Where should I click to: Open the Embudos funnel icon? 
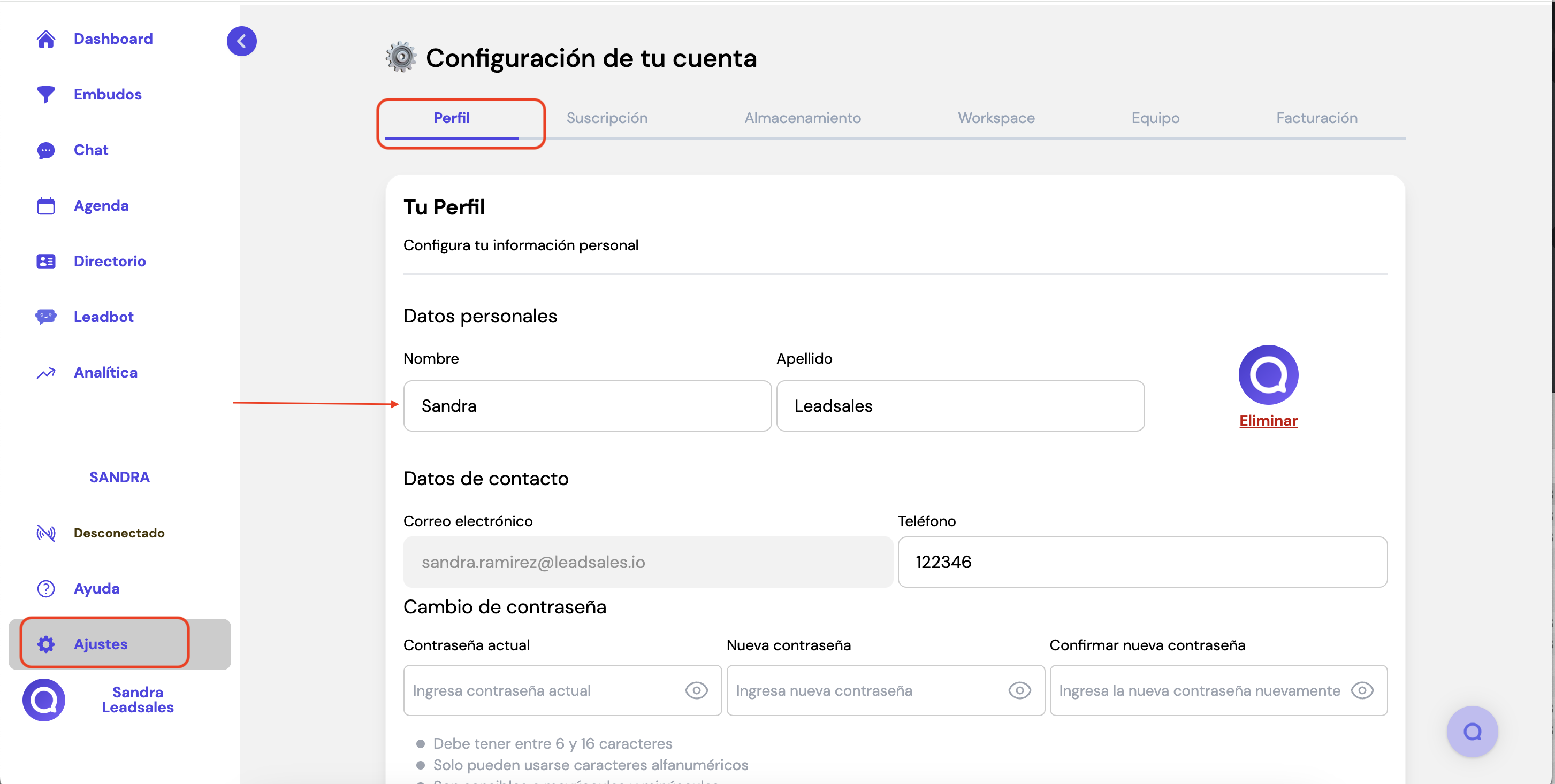point(46,95)
